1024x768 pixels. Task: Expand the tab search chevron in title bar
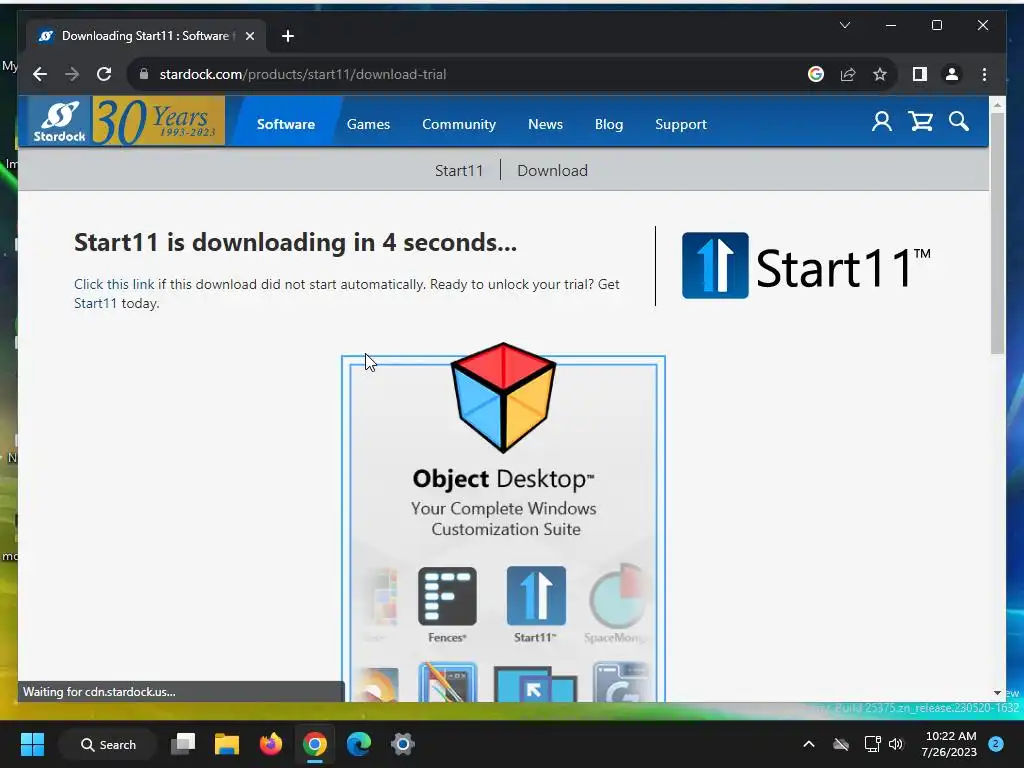(x=844, y=25)
